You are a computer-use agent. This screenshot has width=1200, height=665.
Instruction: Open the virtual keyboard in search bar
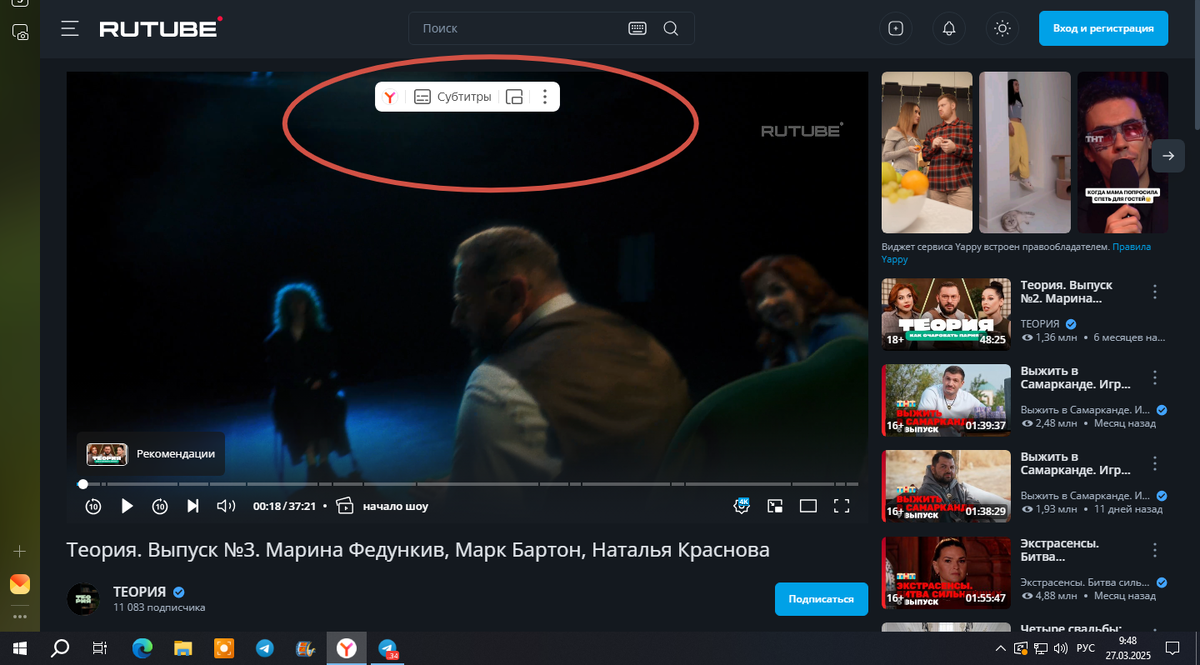pos(638,29)
